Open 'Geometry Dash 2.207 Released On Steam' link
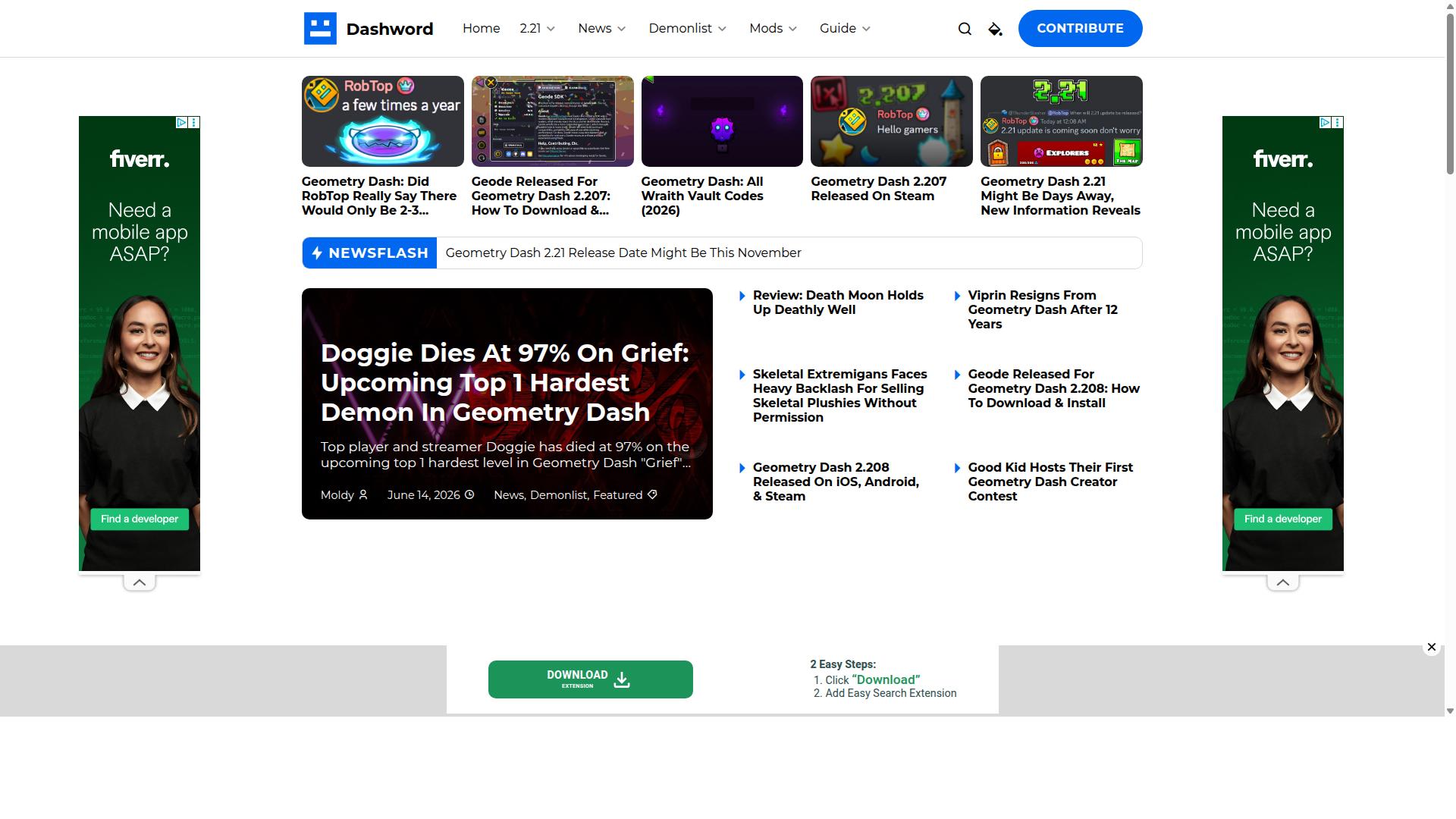 point(879,189)
